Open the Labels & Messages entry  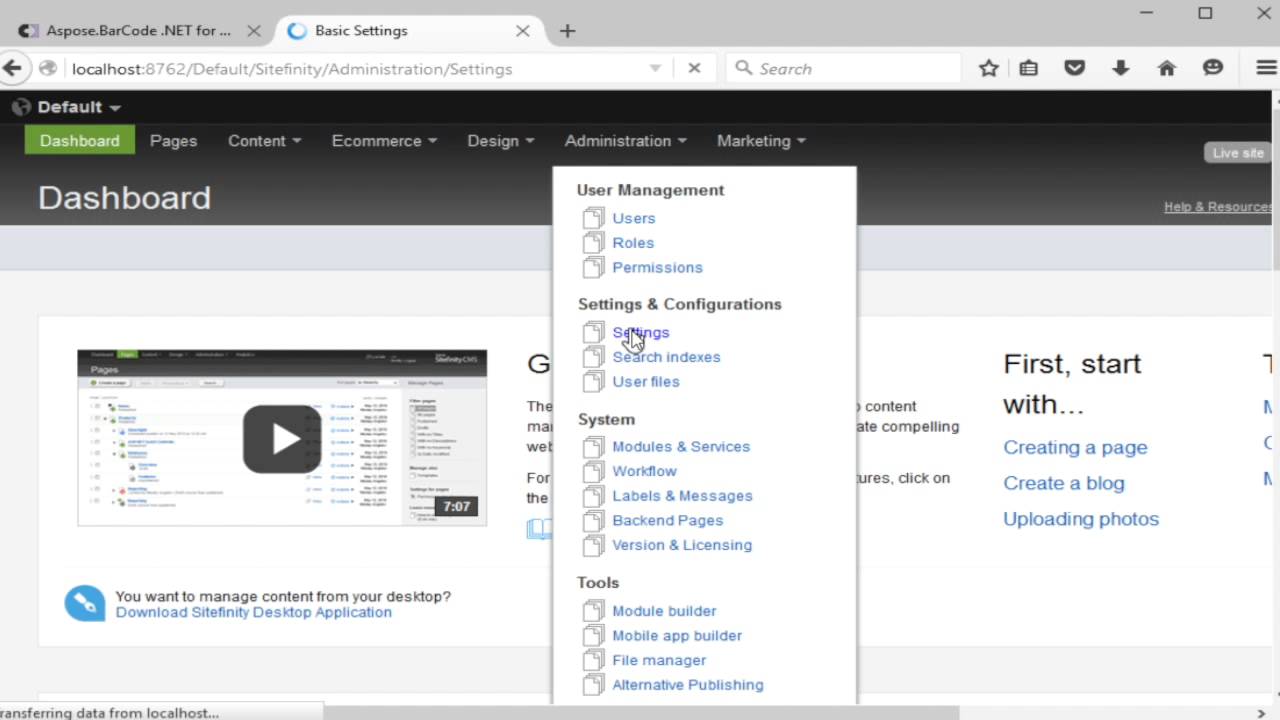tap(682, 496)
